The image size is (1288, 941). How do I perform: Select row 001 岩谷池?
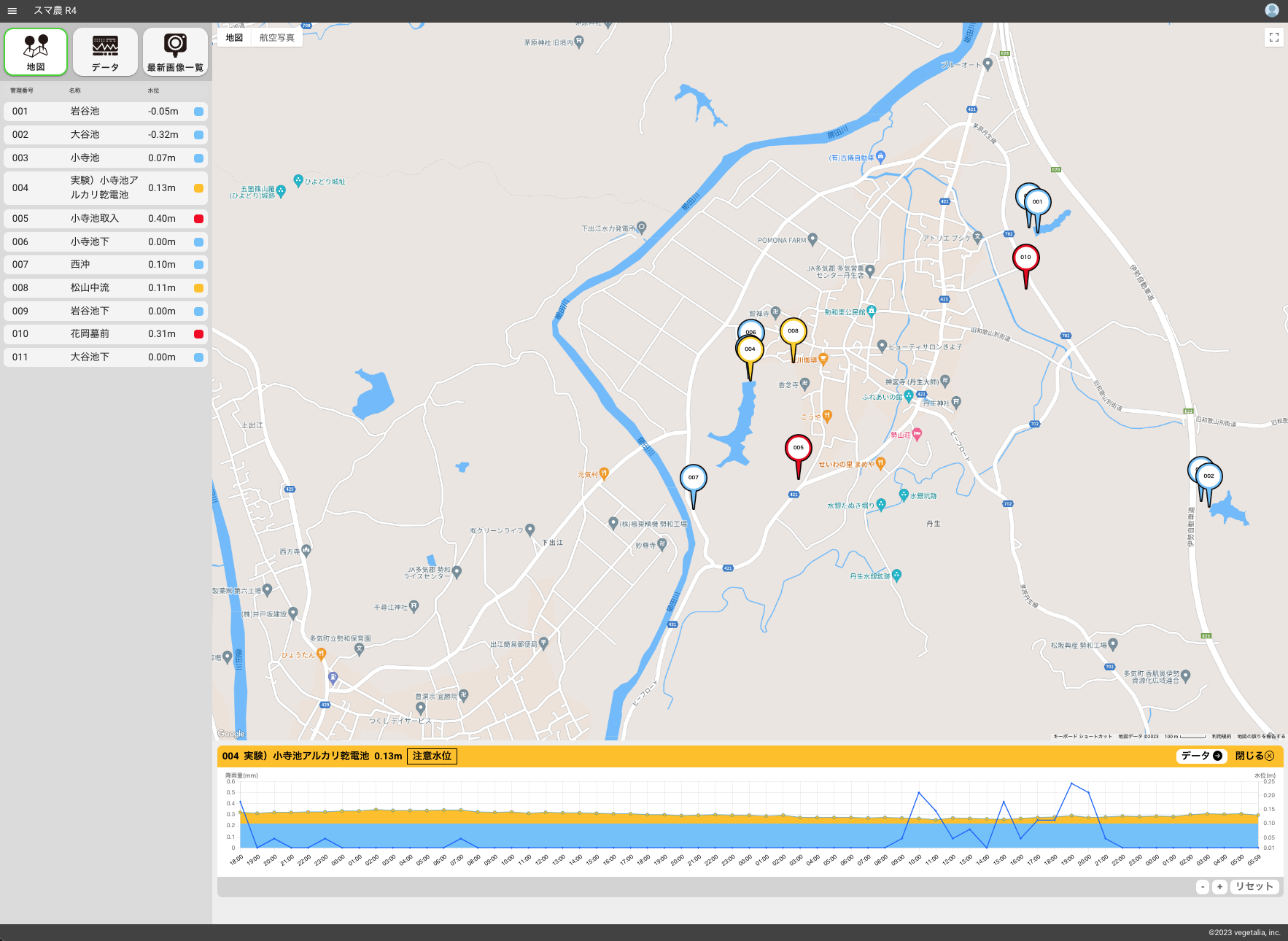(x=105, y=112)
